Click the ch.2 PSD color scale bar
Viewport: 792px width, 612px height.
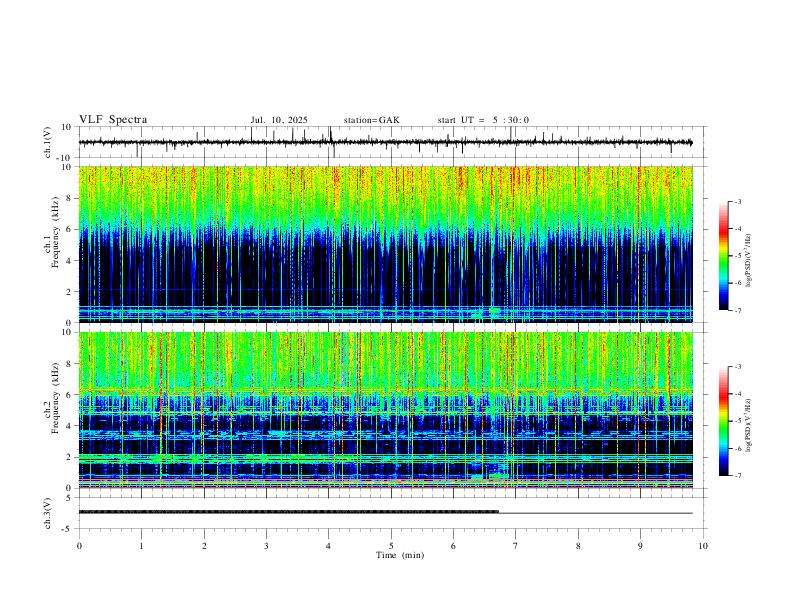(x=723, y=421)
